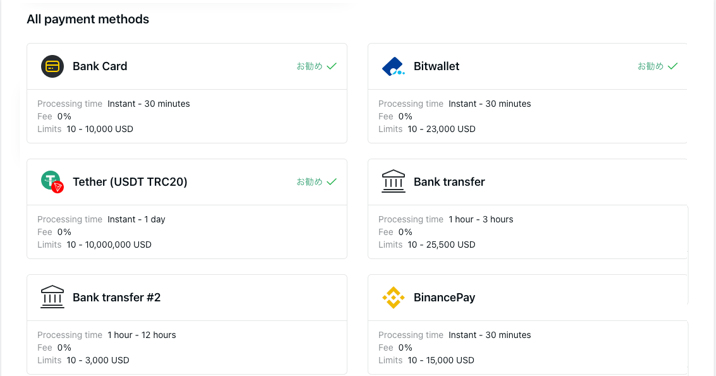This screenshot has height=376, width=716.
Task: Click the Bank transfer #2 building icon
Action: (x=53, y=297)
